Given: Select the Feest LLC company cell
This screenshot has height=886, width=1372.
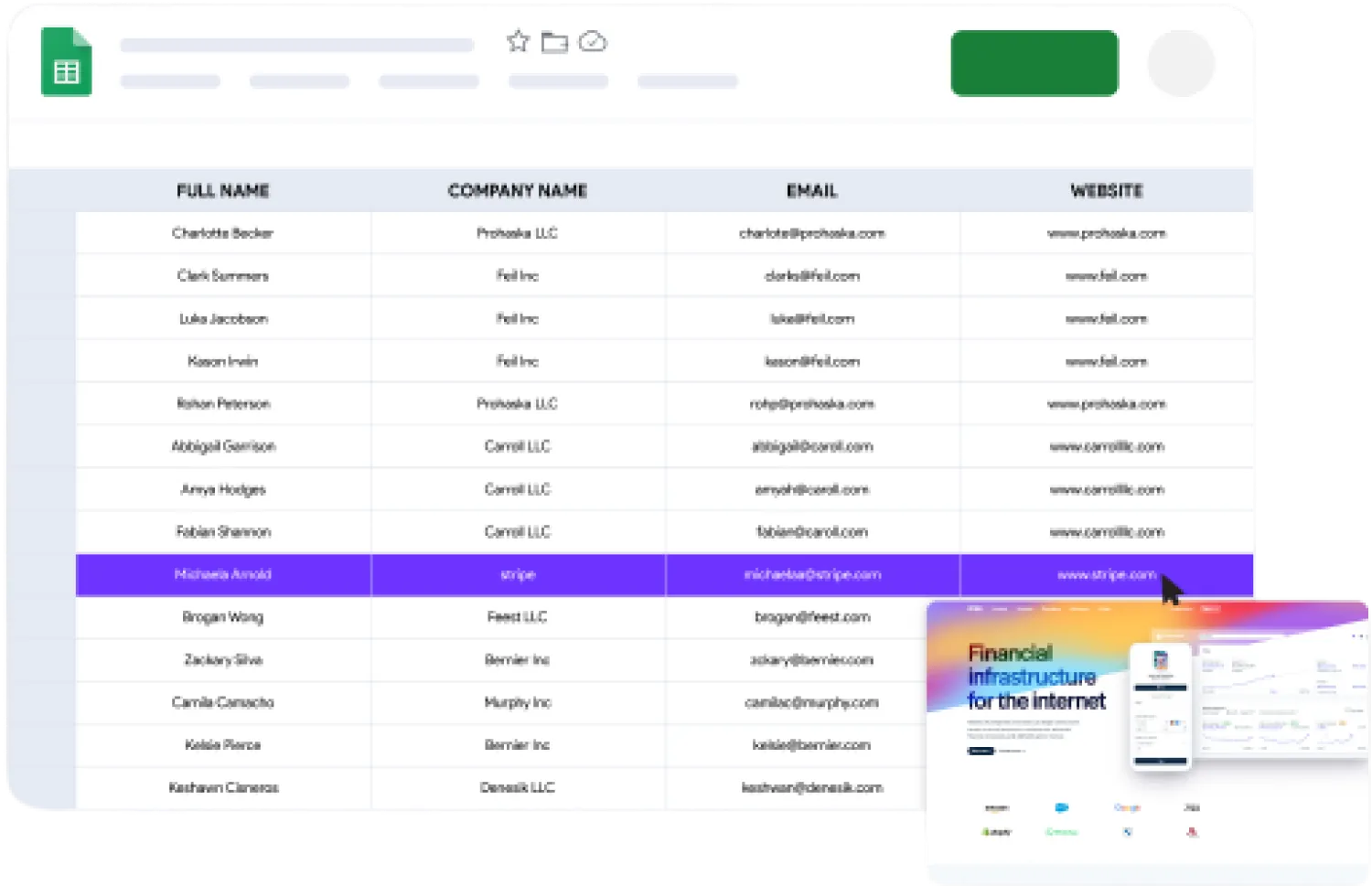Looking at the screenshot, I should (518, 617).
